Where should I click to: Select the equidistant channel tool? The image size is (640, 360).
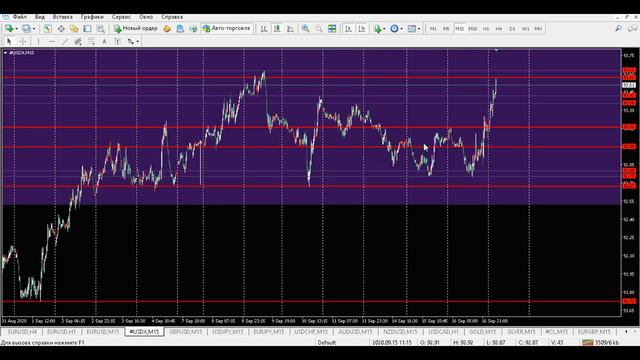click(x=78, y=41)
